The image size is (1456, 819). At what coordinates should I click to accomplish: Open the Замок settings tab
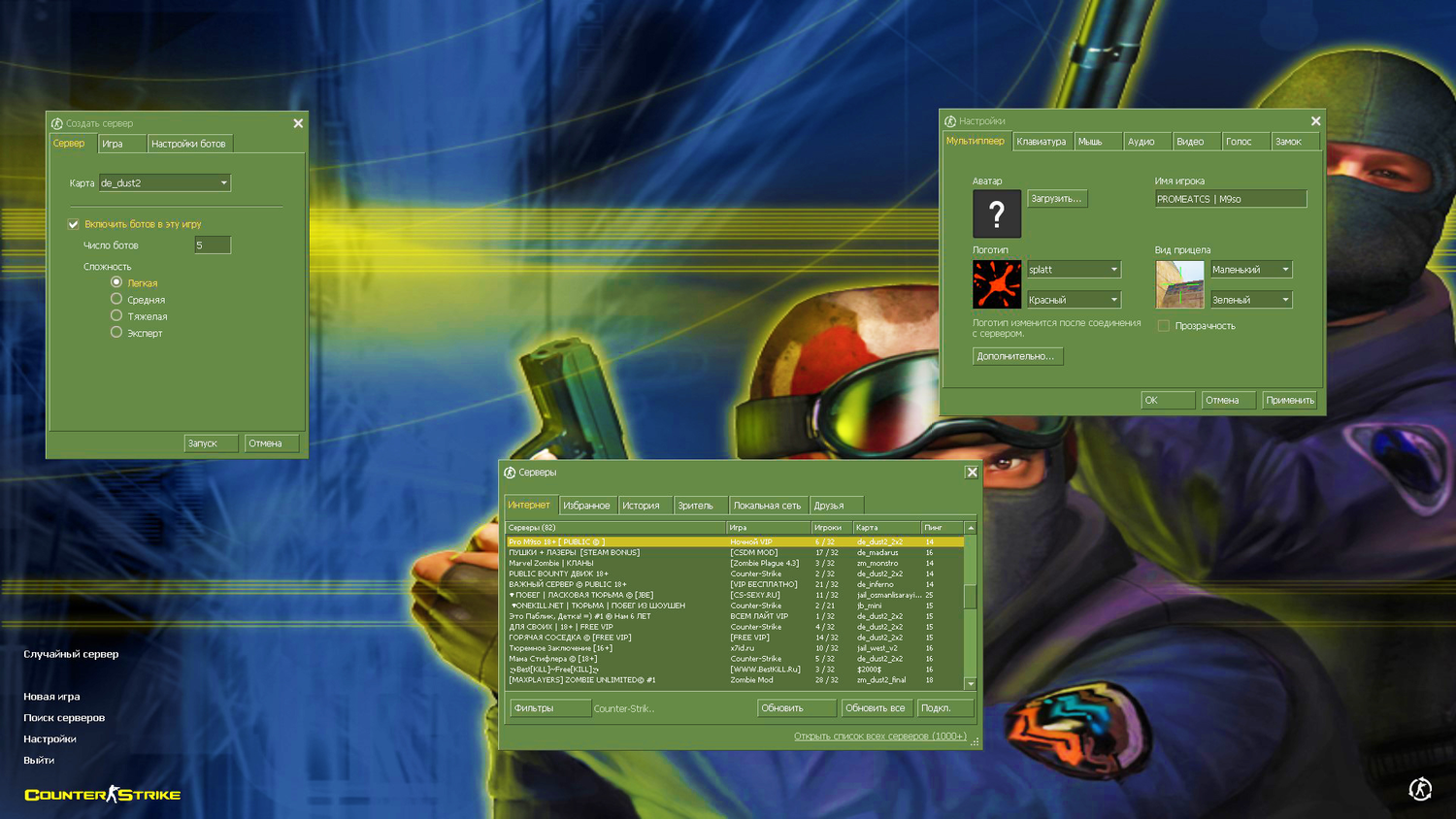[1296, 142]
